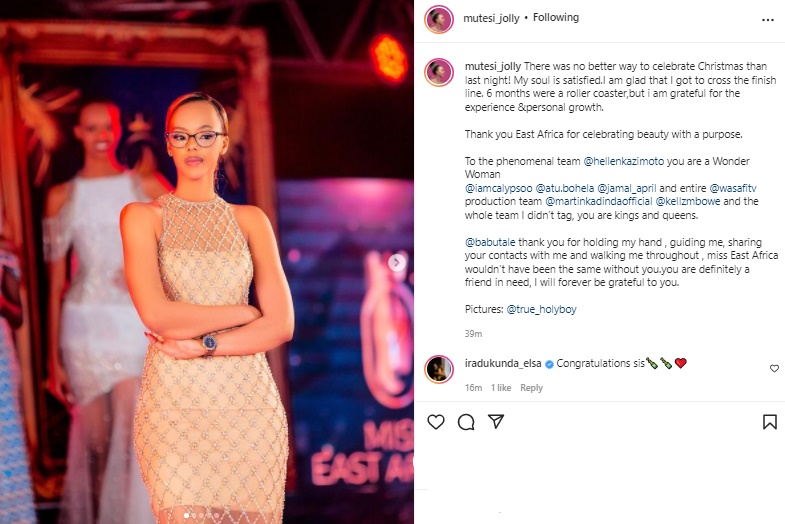Visit @true_holyboy photographer link

[541, 309]
